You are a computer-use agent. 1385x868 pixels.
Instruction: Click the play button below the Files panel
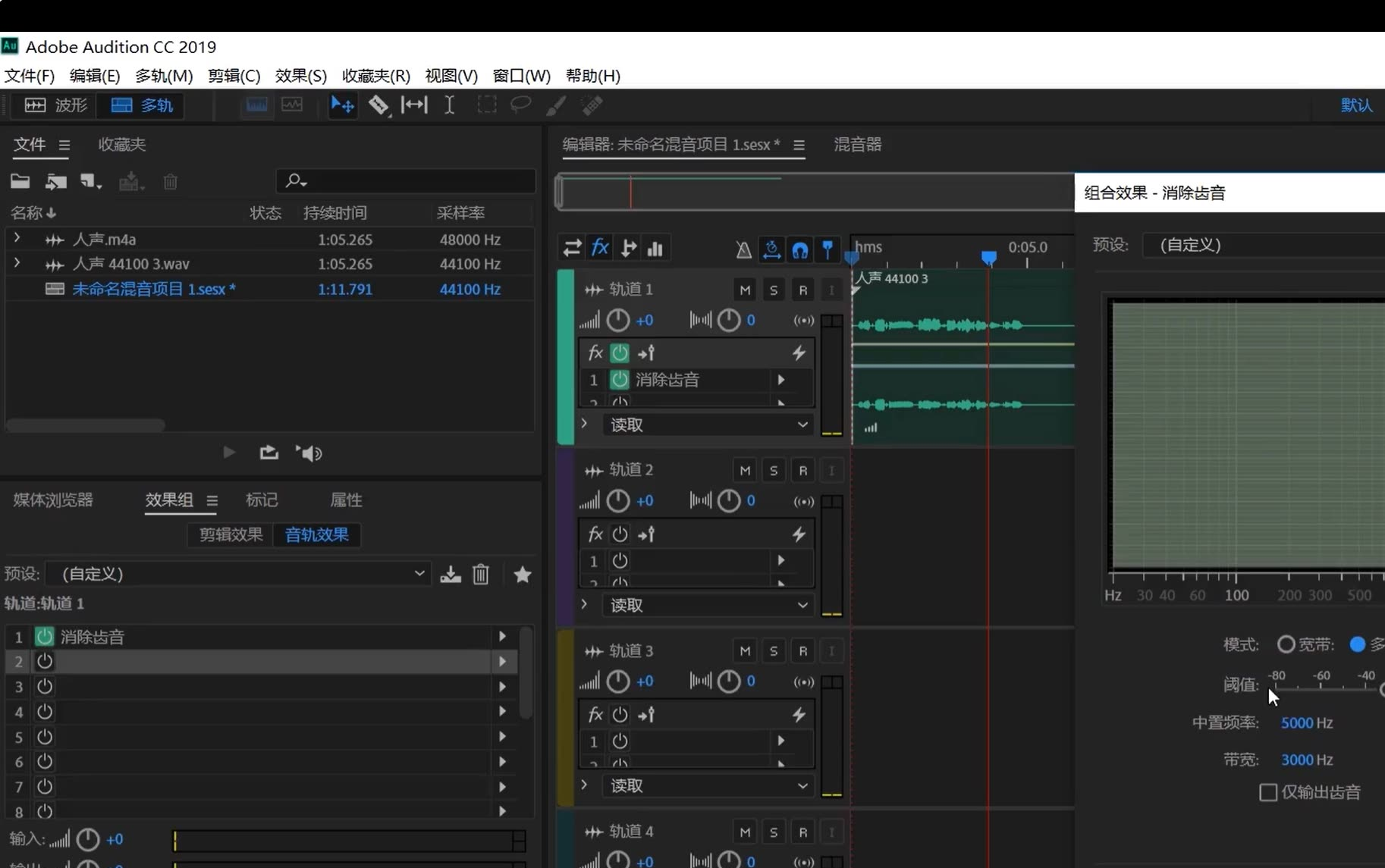(x=230, y=453)
